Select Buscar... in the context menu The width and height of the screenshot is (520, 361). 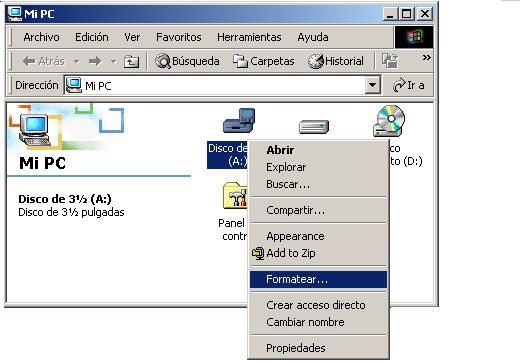318,184
